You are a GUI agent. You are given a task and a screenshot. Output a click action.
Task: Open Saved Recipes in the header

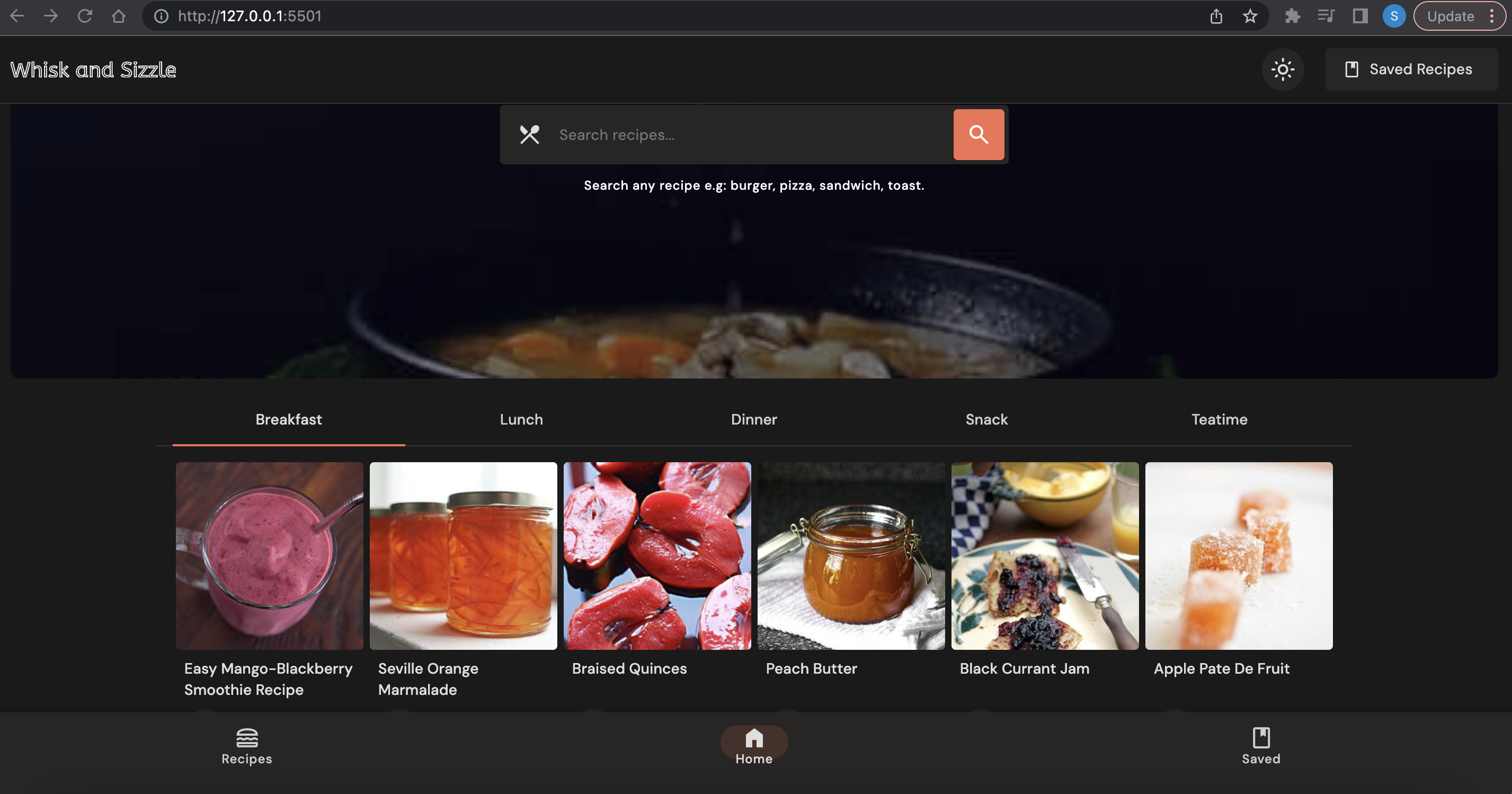[x=1410, y=69]
